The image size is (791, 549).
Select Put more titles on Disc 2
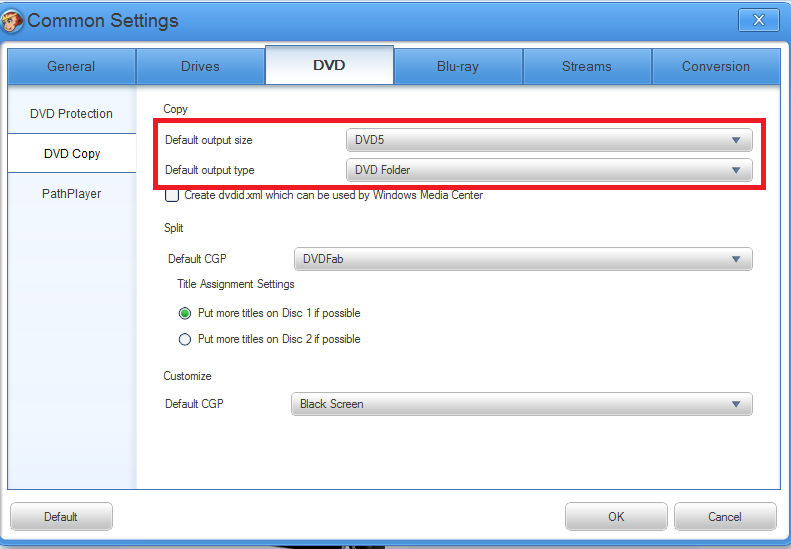click(185, 339)
